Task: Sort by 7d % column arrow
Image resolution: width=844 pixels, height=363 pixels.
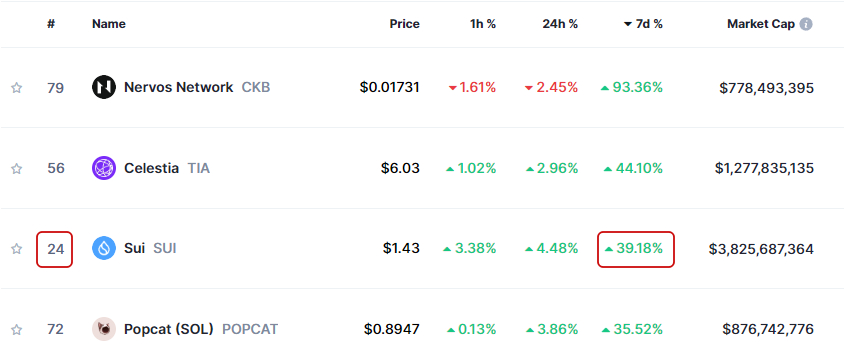Action: click(x=628, y=24)
